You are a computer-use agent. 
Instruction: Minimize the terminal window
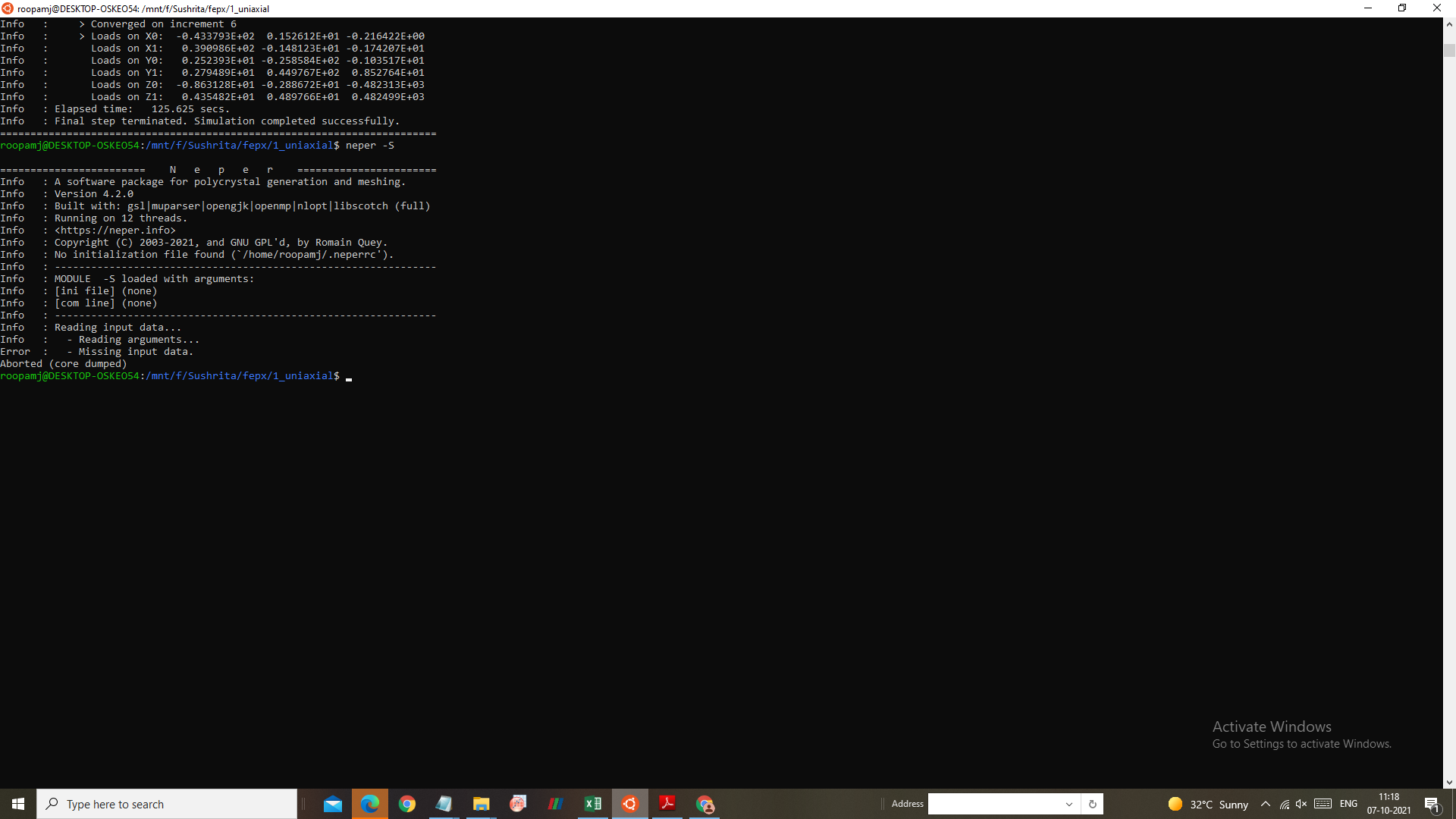click(x=1368, y=8)
